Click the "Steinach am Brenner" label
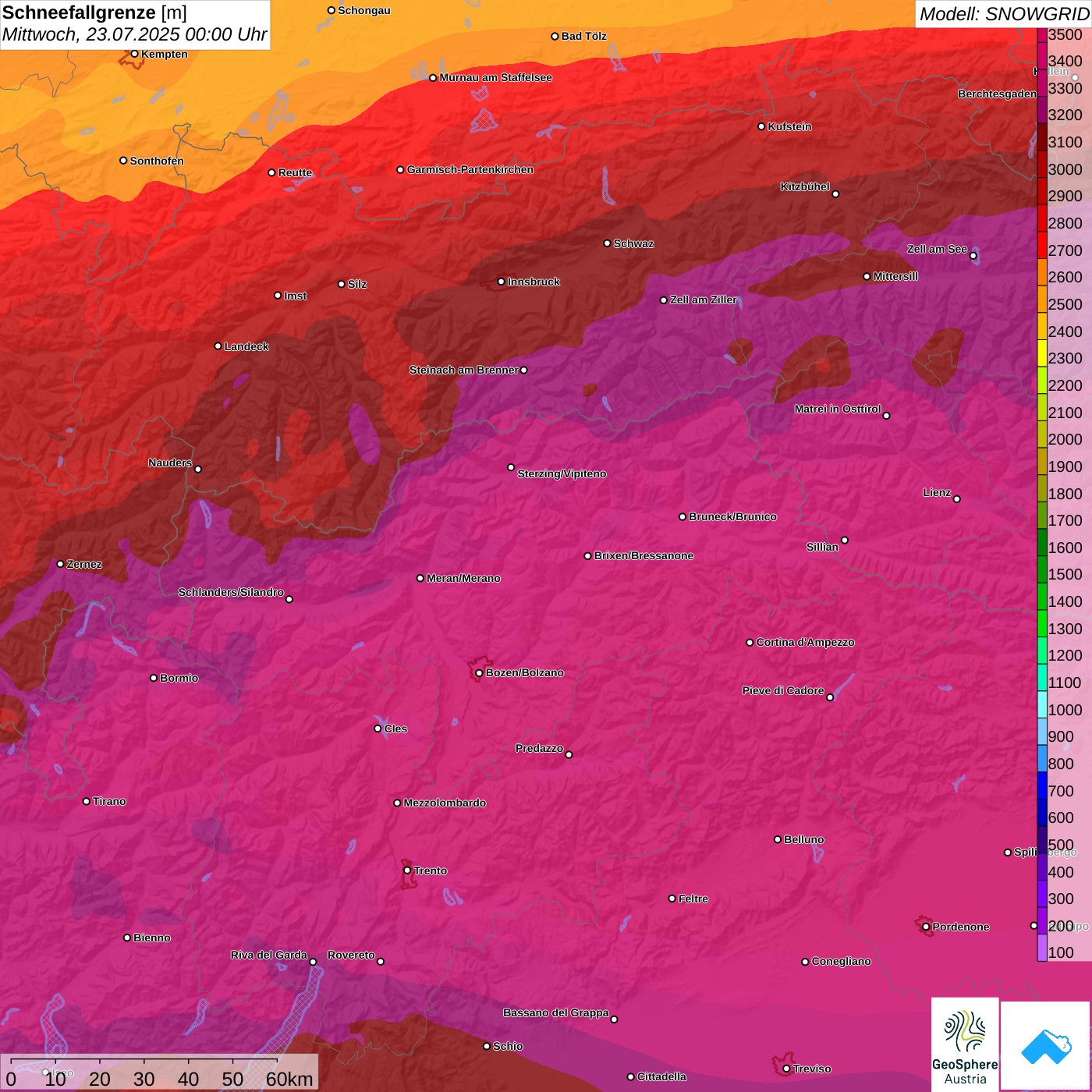This screenshot has height=1092, width=1092. coord(463,370)
